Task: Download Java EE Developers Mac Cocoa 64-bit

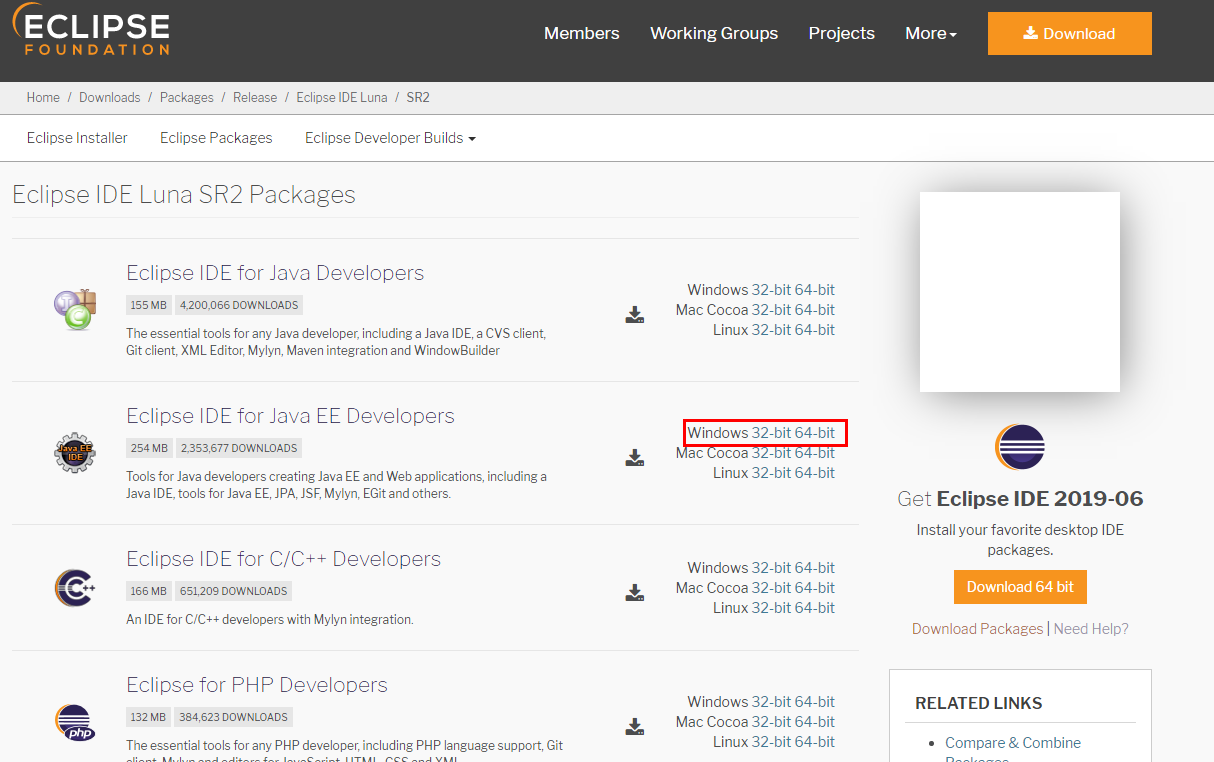Action: (x=815, y=453)
